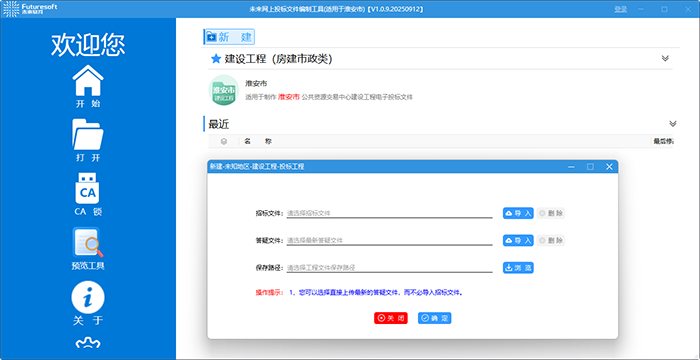Screen dimensions: 700x360
Task: Click the sort icon in recent list header
Action: click(224, 142)
